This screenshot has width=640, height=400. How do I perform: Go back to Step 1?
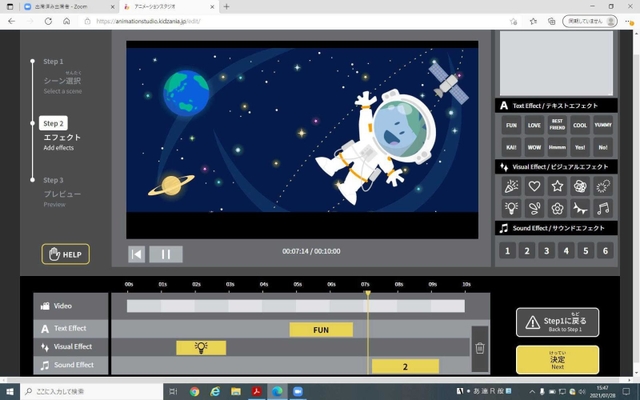[x=557, y=322]
